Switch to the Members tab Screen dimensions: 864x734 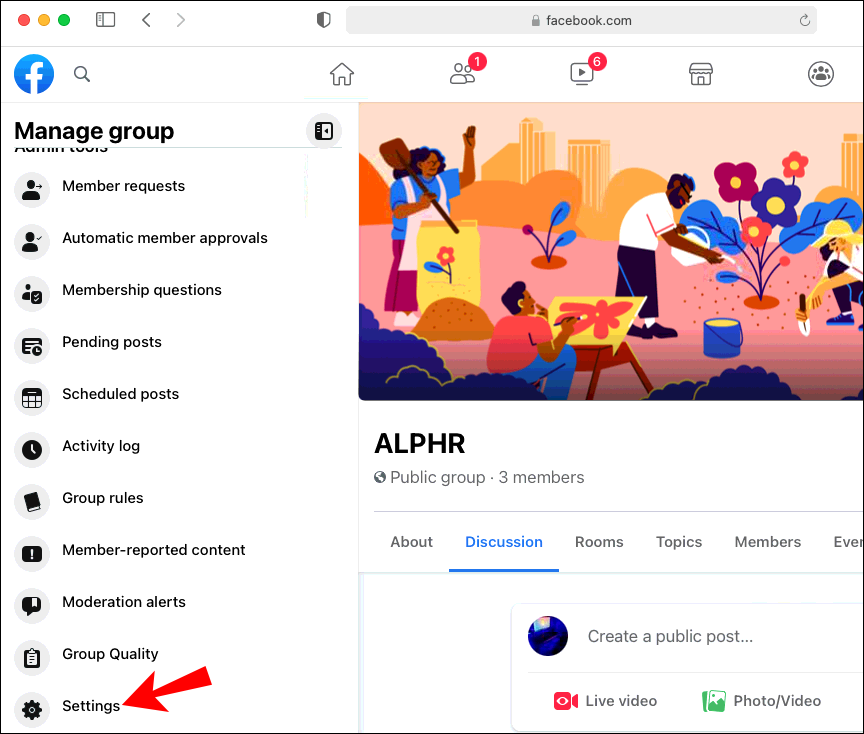click(768, 542)
